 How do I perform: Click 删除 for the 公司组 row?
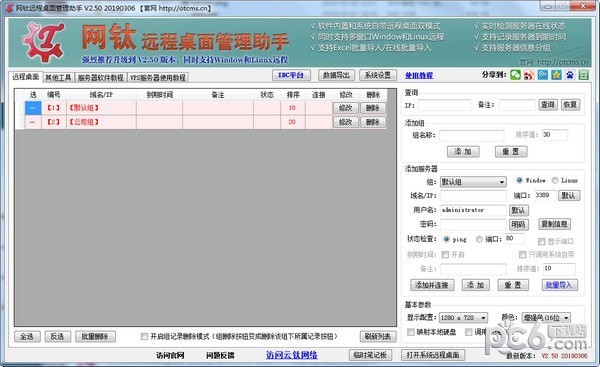(372, 122)
